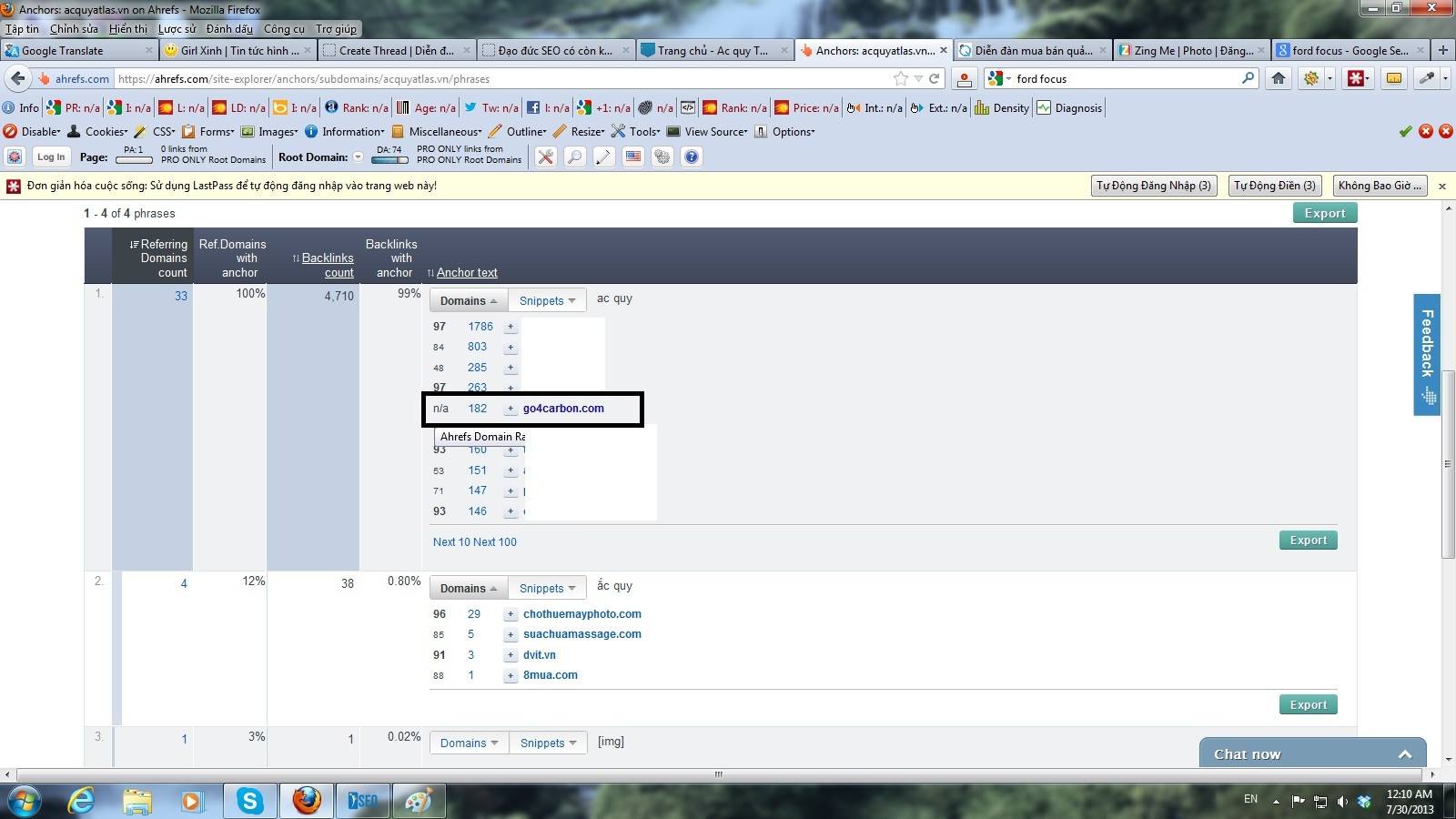Image resolution: width=1456 pixels, height=819 pixels.
Task: Click the search magnifier in the search box
Action: [1248, 78]
